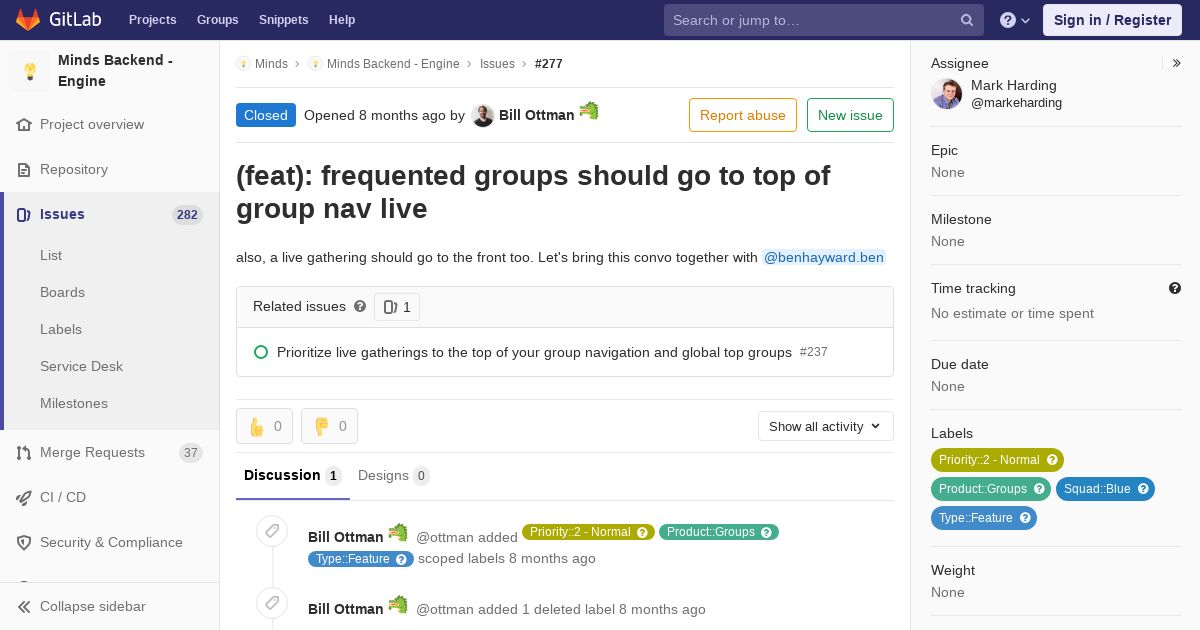Click the Minds breadcrumb link
Viewport: 1200px width, 630px height.
click(x=271, y=64)
